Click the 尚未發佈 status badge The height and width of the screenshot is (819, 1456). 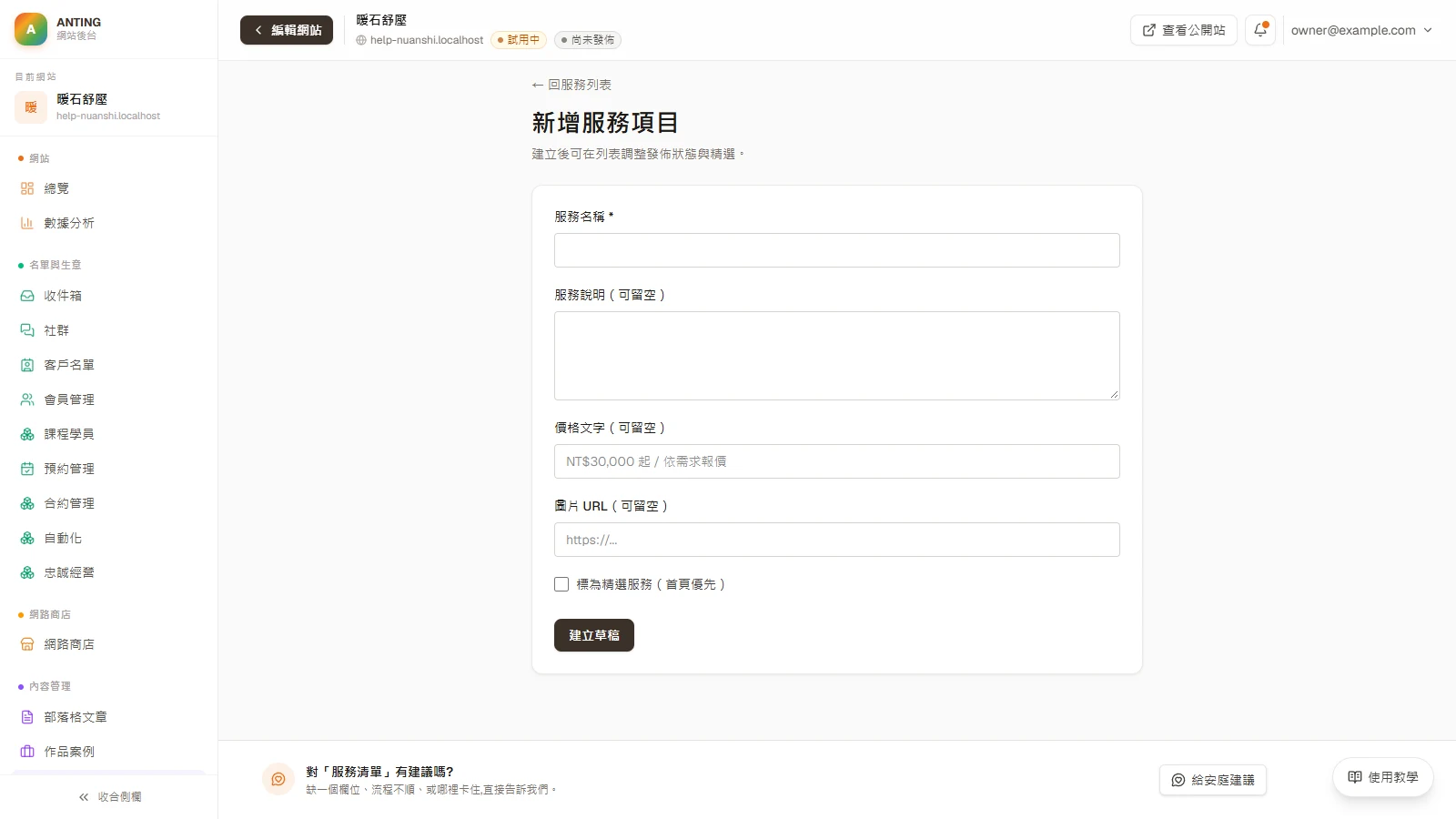[588, 40]
